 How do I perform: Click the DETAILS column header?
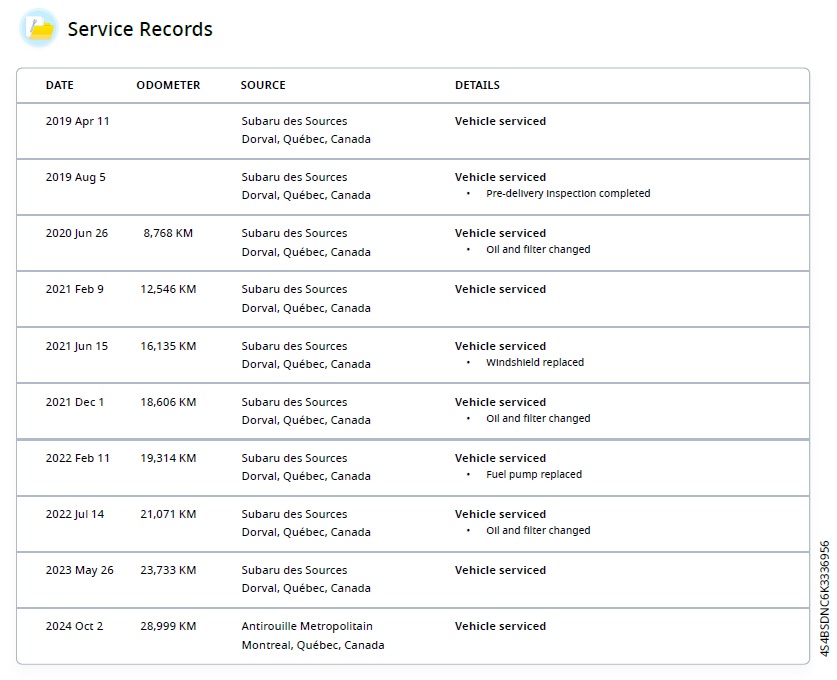point(477,85)
